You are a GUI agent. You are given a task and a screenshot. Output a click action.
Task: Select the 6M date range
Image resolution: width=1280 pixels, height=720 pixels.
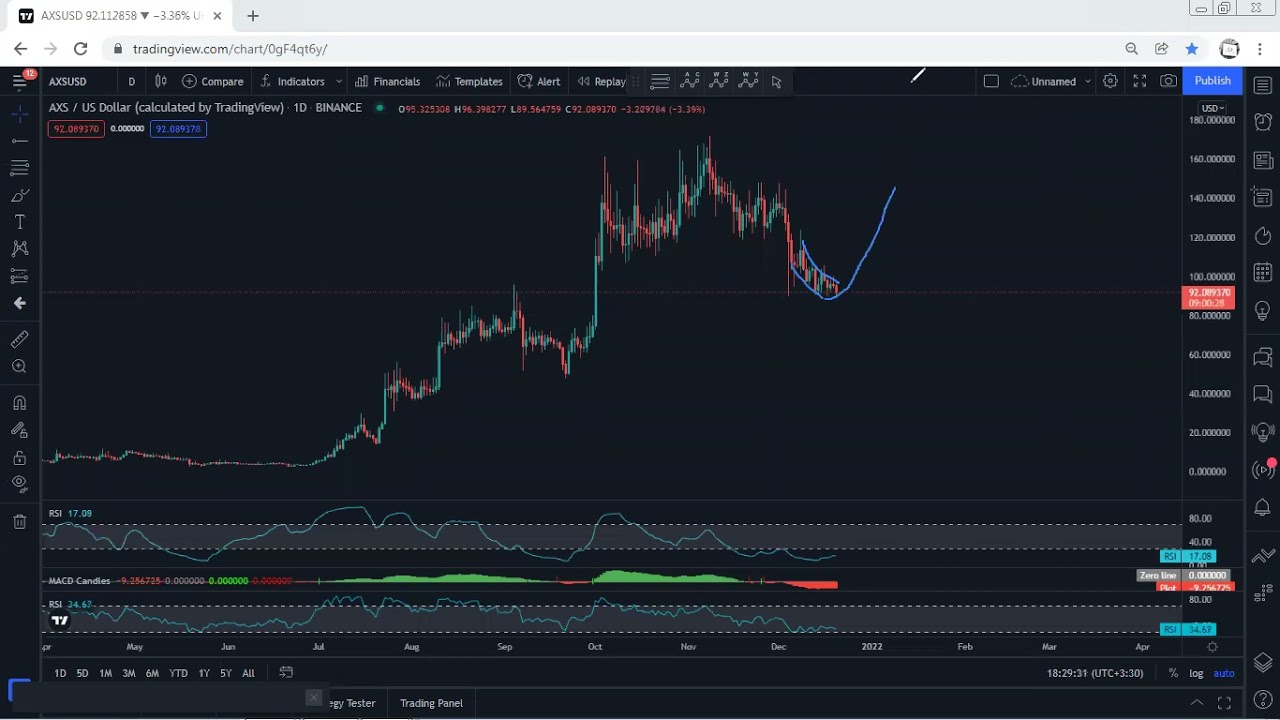click(x=152, y=673)
